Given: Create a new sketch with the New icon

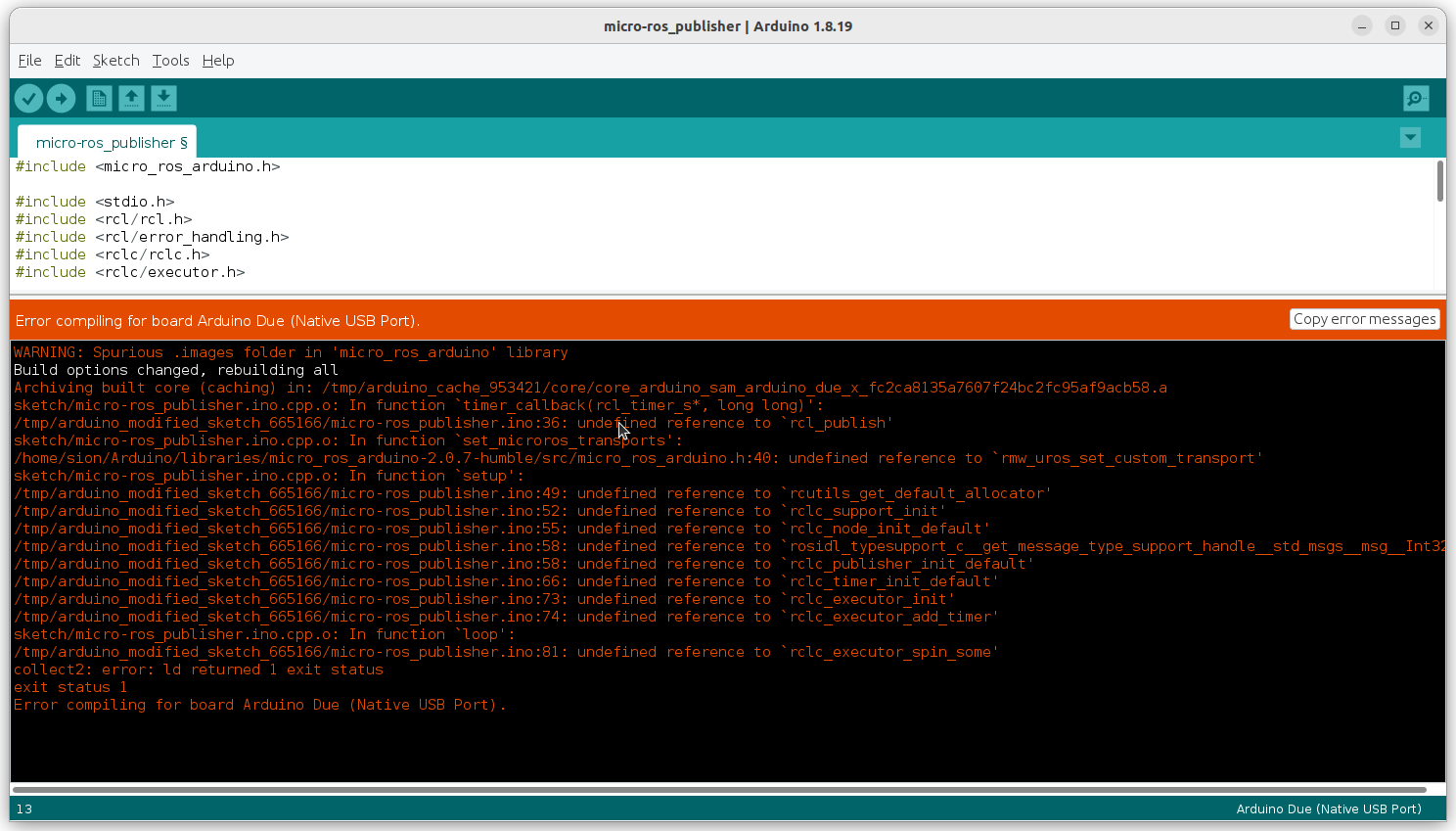Looking at the screenshot, I should 99,98.
